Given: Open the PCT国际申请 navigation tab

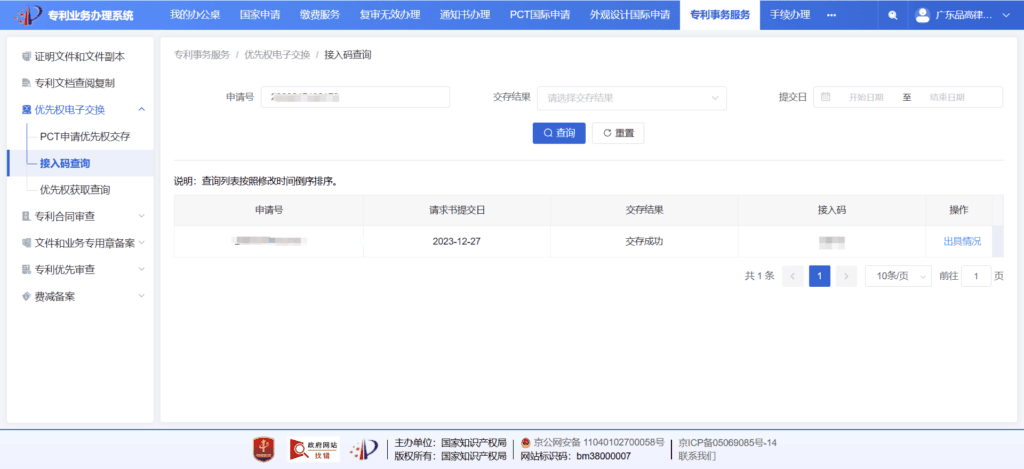Looking at the screenshot, I should click(539, 15).
